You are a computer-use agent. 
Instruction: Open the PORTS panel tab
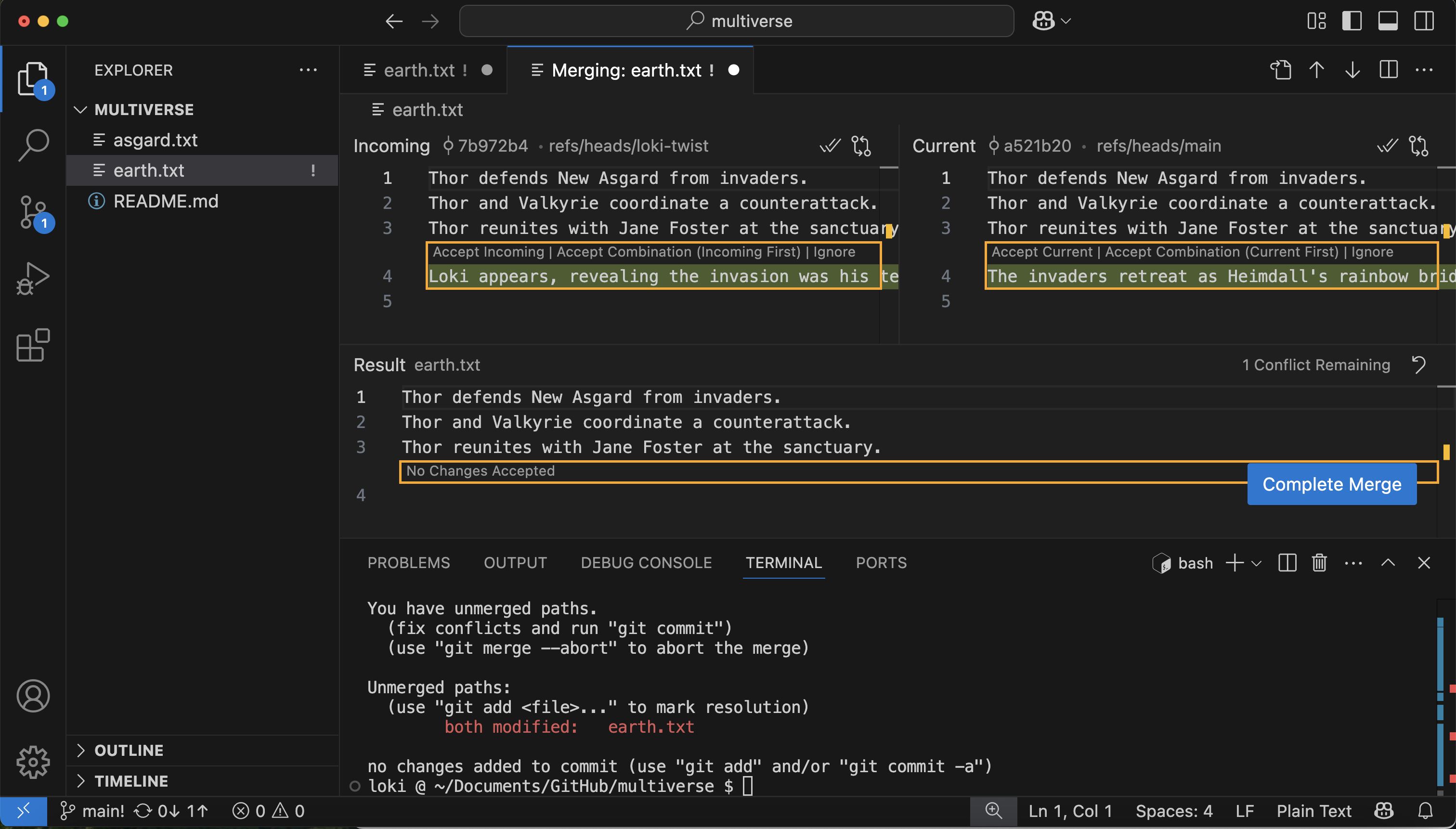point(882,562)
